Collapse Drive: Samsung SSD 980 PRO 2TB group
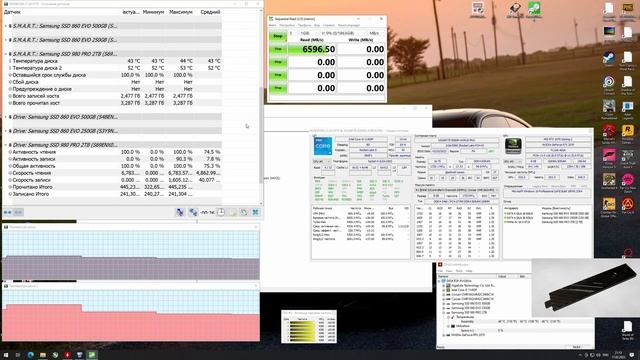Image resolution: width=640 pixels, height=360 pixels. click(6, 145)
